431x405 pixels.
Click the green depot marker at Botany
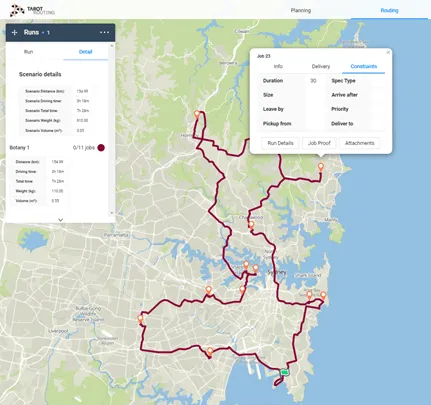tap(284, 372)
